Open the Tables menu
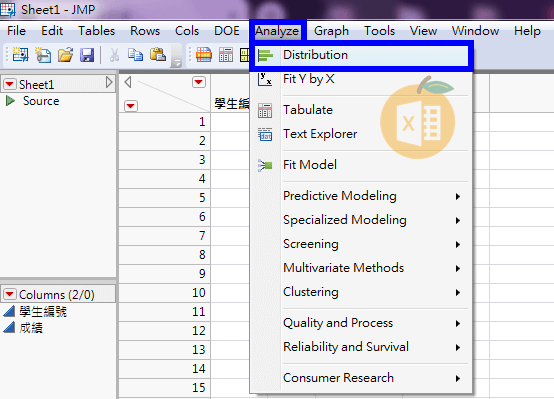 pyautogui.click(x=96, y=31)
